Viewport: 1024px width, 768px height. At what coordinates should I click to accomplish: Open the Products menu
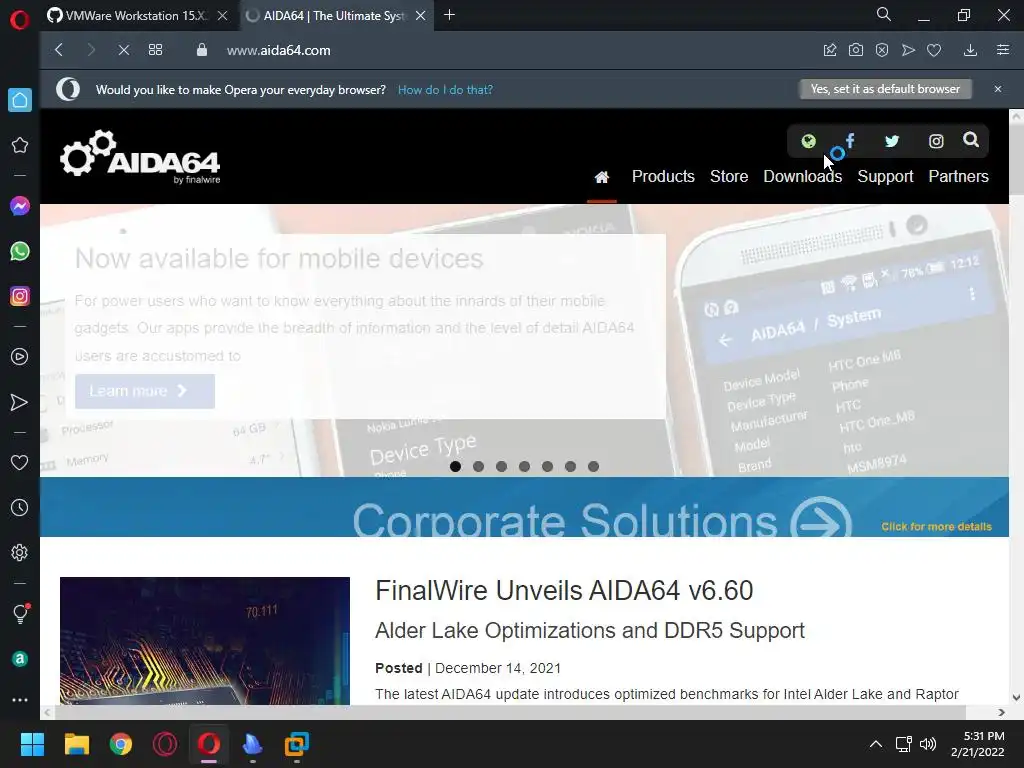pos(663,176)
